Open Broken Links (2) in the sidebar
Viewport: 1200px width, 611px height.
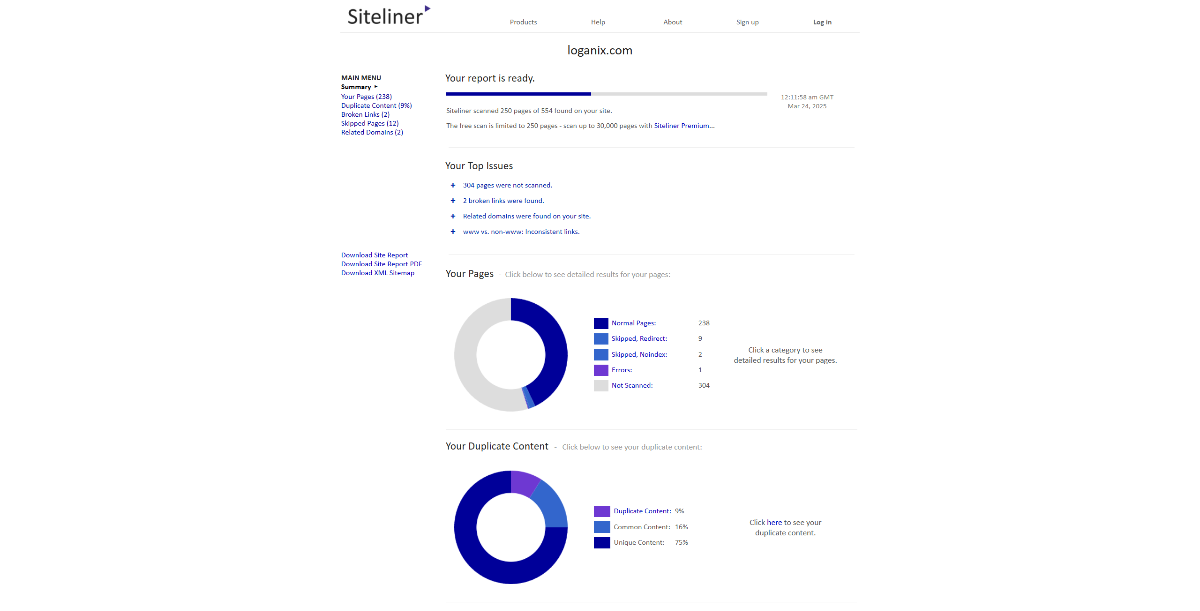(x=365, y=114)
